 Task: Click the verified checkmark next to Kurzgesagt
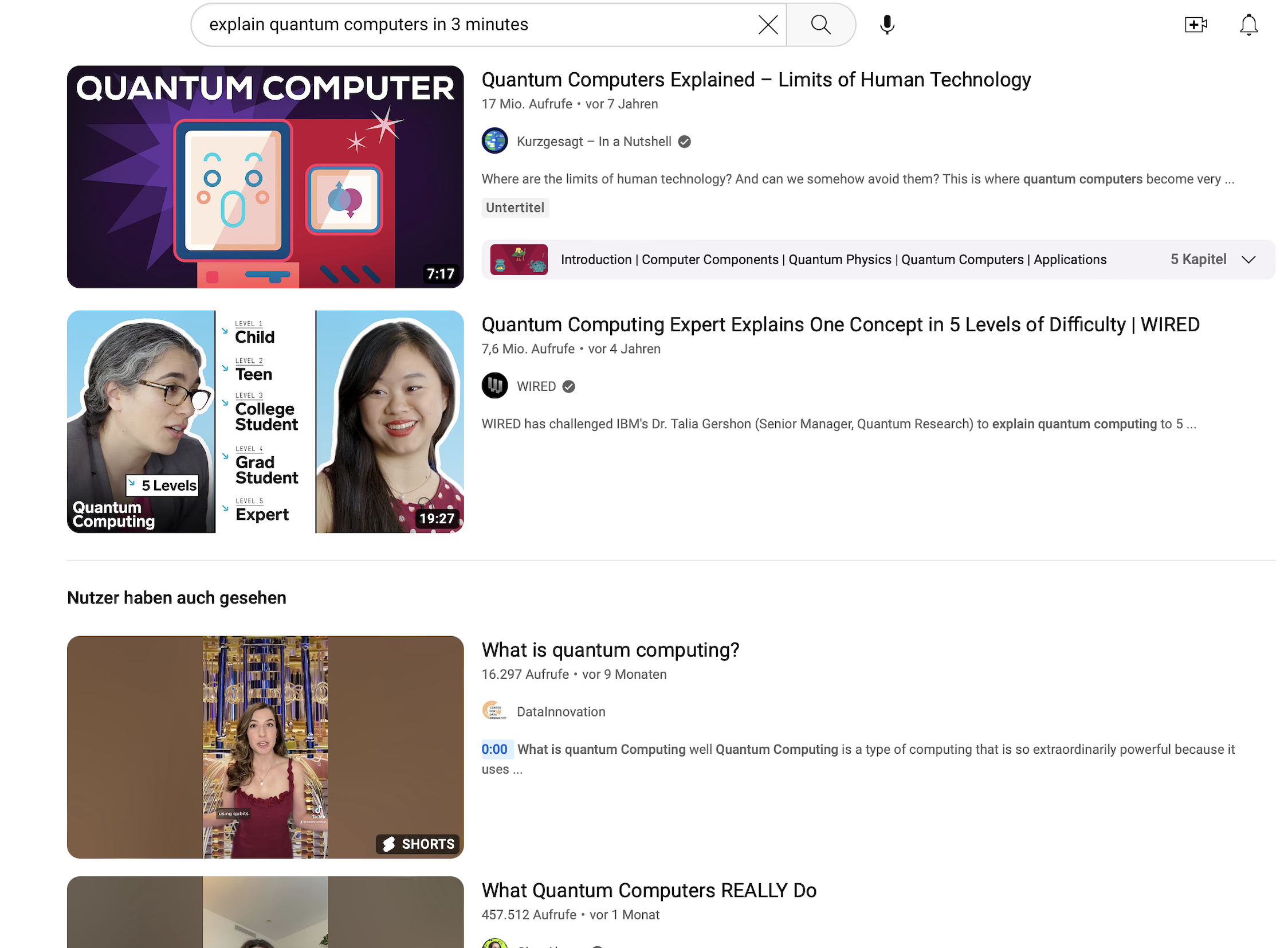685,142
